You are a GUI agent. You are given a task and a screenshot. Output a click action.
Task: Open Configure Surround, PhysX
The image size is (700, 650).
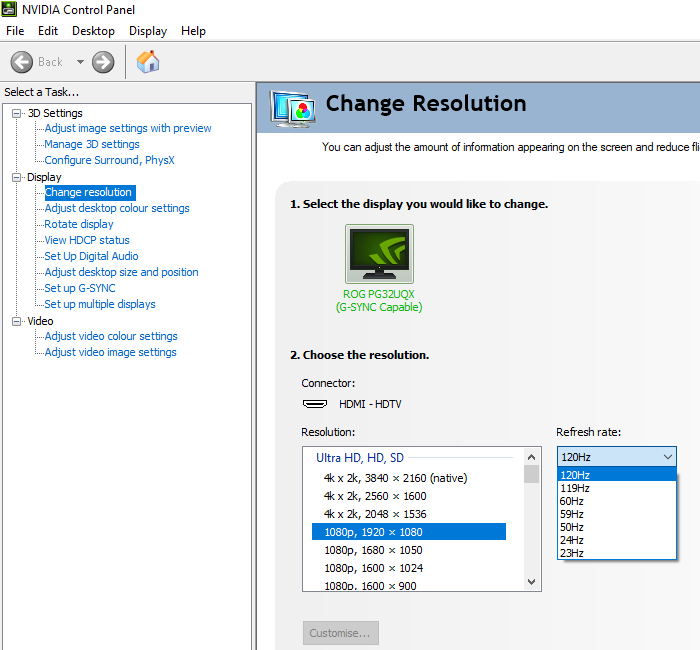point(109,160)
